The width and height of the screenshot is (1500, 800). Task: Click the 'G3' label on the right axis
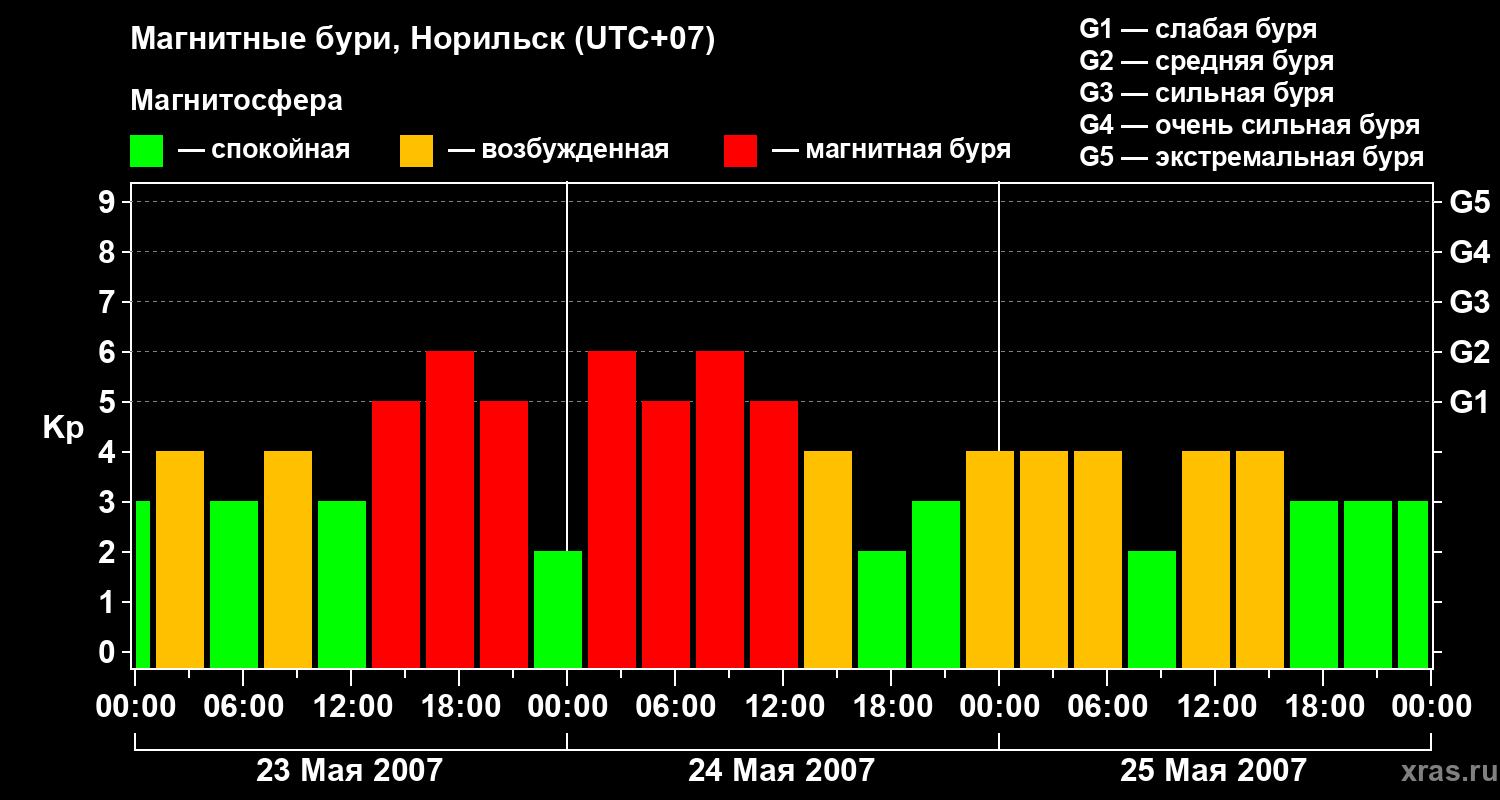(1469, 302)
